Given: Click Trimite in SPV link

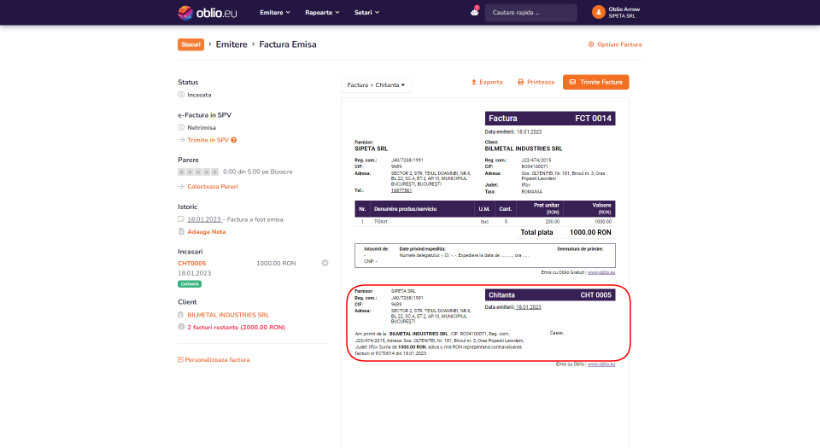Looking at the screenshot, I should pos(208,140).
